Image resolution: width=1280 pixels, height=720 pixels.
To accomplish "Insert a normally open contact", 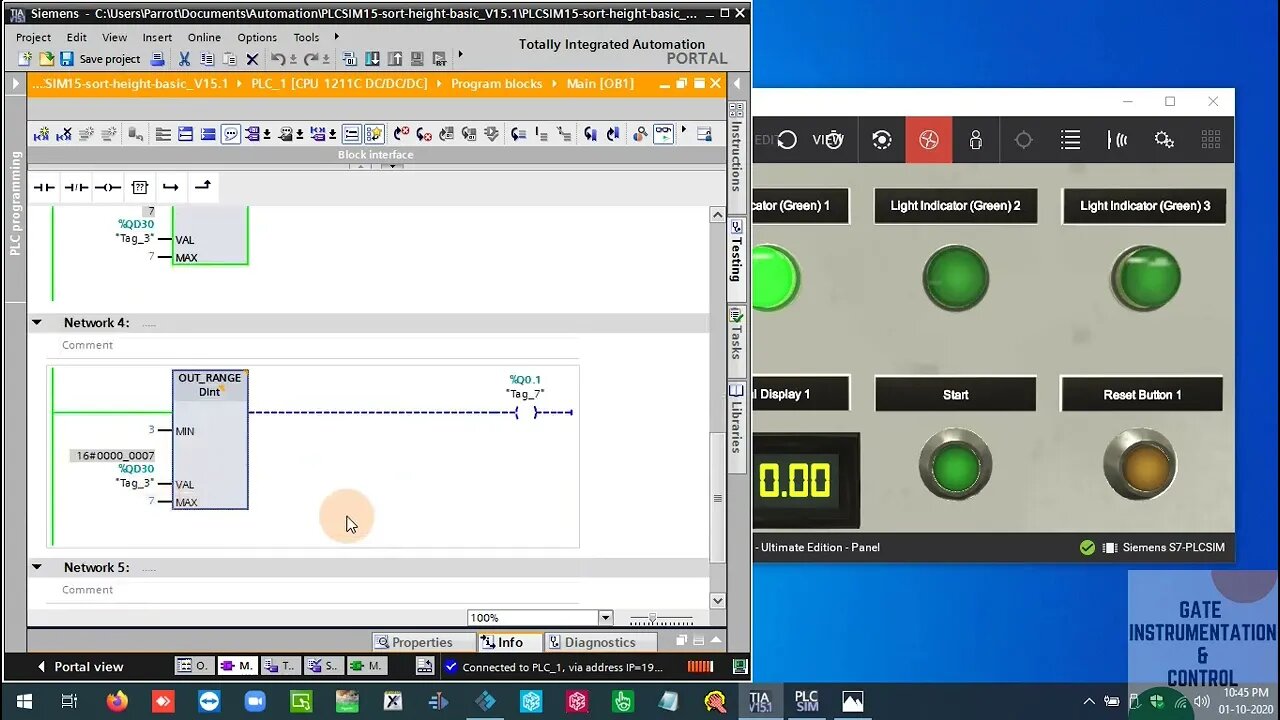I will click(44, 187).
